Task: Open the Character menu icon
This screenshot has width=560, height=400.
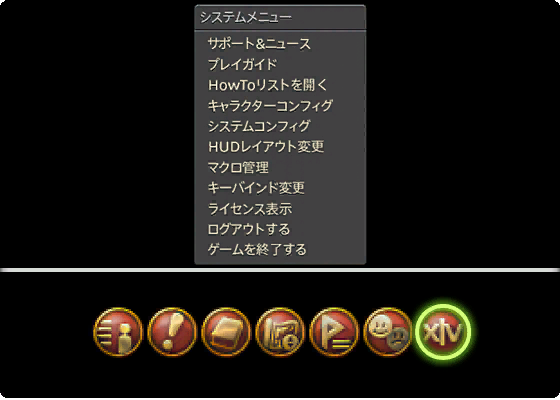Action: pyautogui.click(x=118, y=332)
